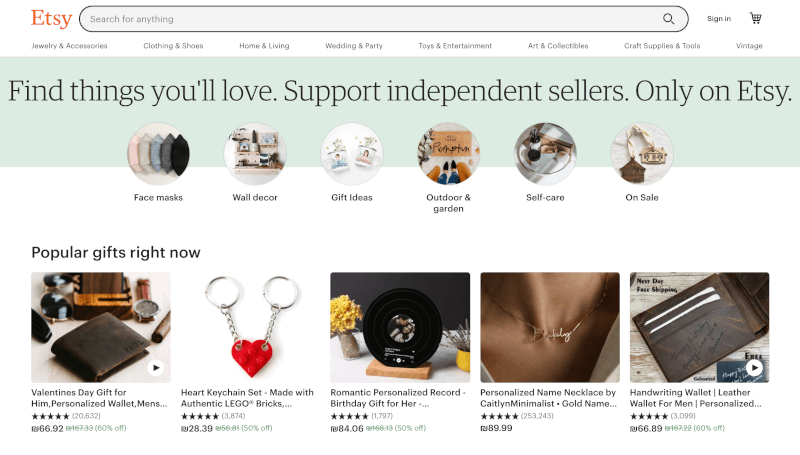Image resolution: width=800 pixels, height=455 pixels.
Task: Open the On Sale circle category
Action: (642, 154)
